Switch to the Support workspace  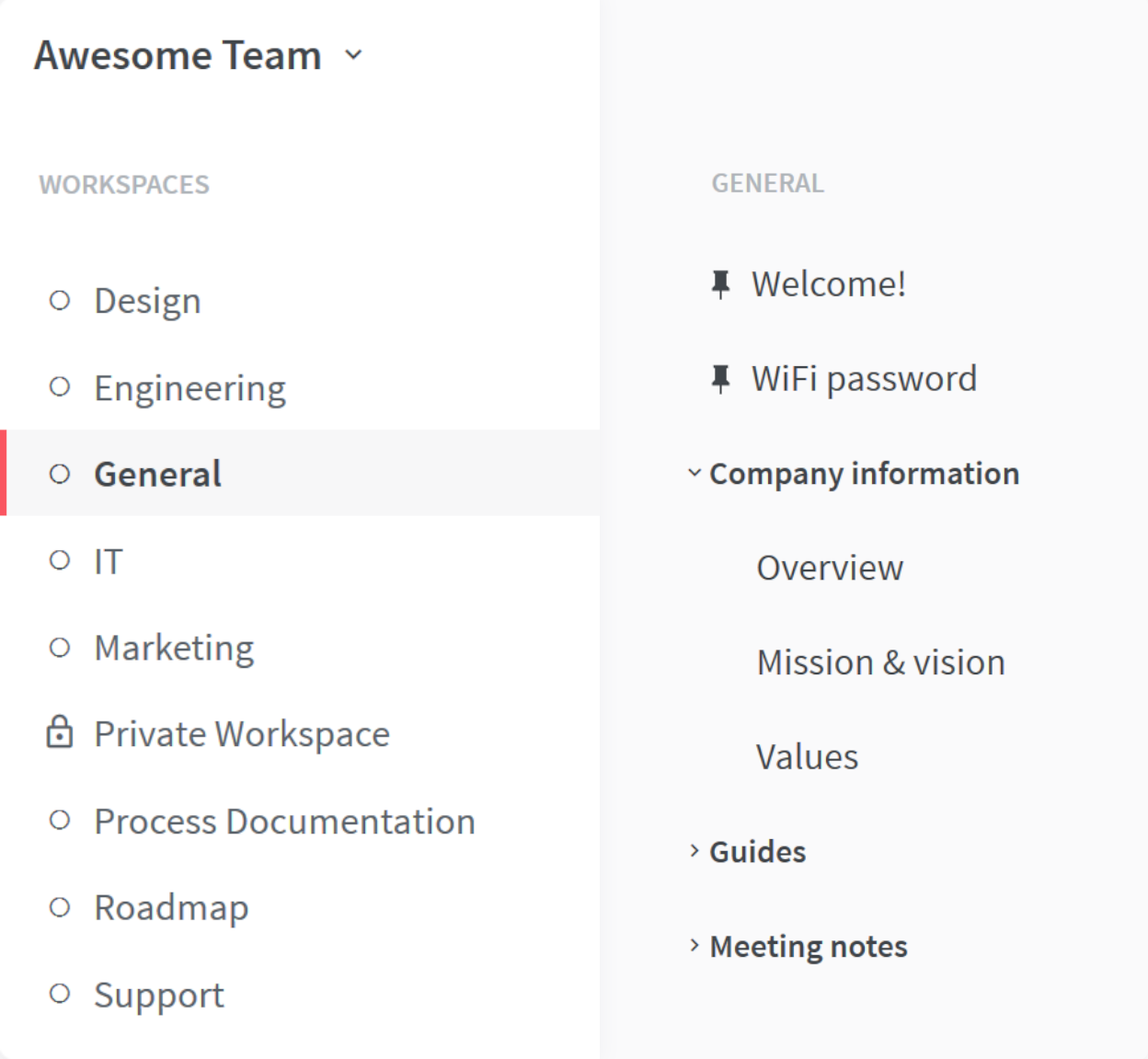pos(159,995)
